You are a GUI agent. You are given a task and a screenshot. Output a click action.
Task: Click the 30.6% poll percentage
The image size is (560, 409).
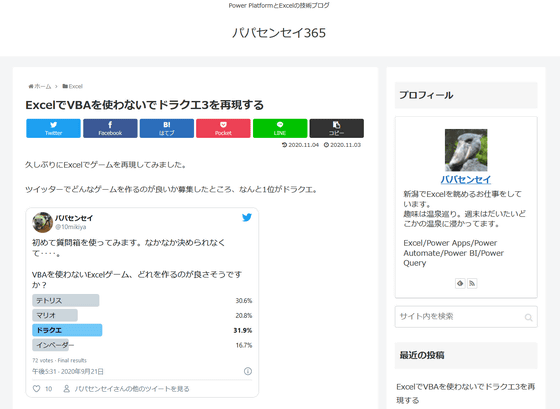click(x=244, y=301)
